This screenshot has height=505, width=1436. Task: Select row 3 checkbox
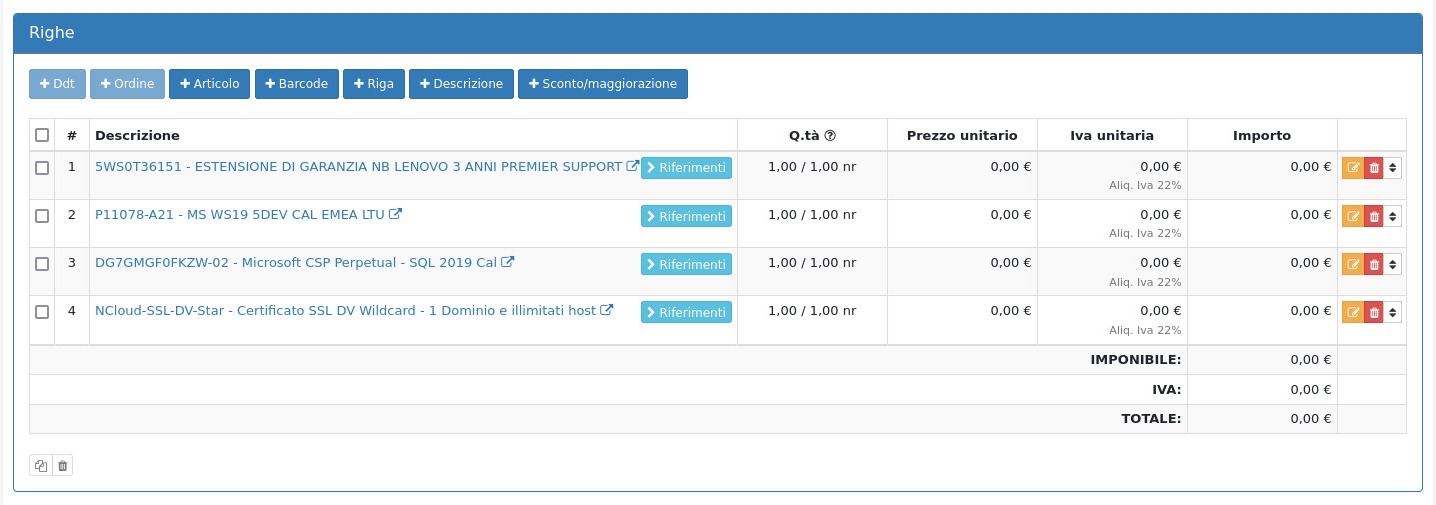point(42,264)
